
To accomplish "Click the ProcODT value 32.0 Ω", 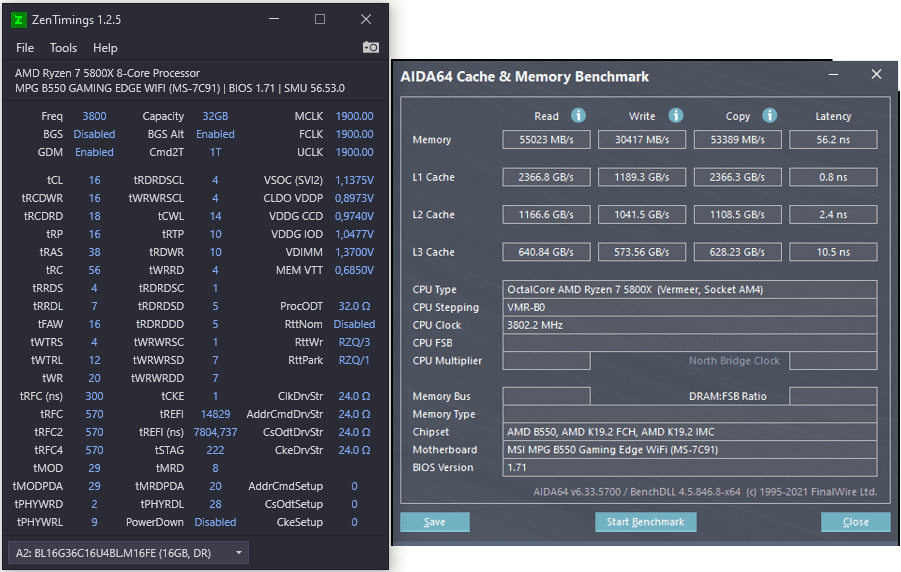I will [x=355, y=306].
